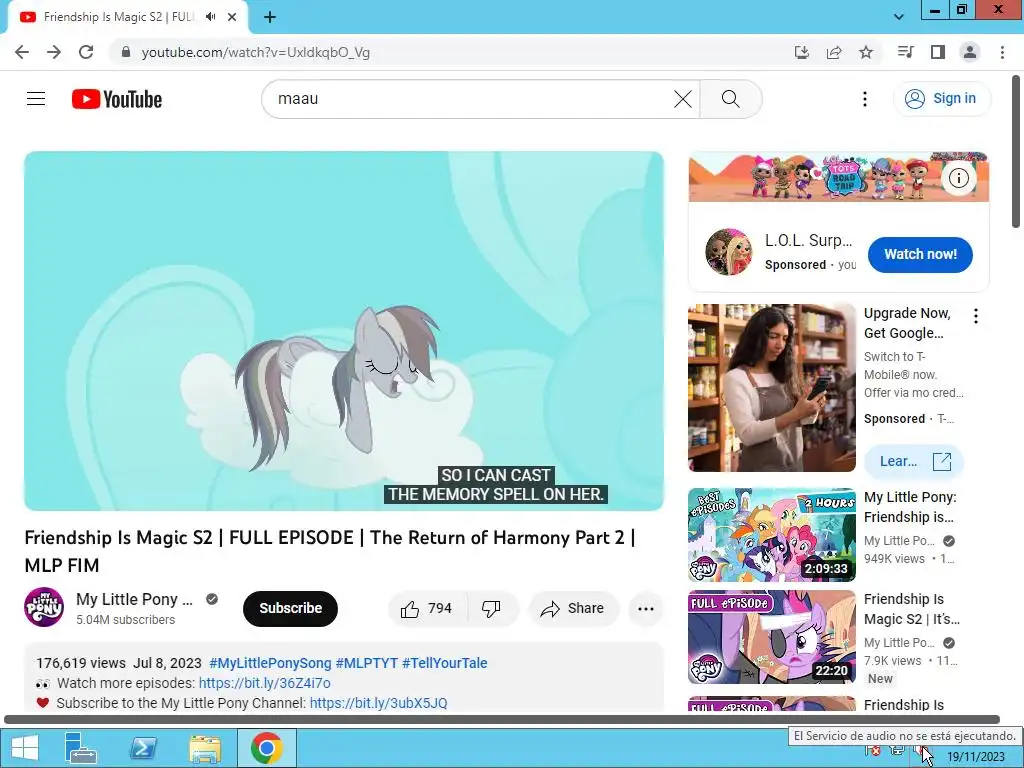Image resolution: width=1024 pixels, height=768 pixels.
Task: Mute tab via the speaker icon on tab
Action: coord(210,17)
